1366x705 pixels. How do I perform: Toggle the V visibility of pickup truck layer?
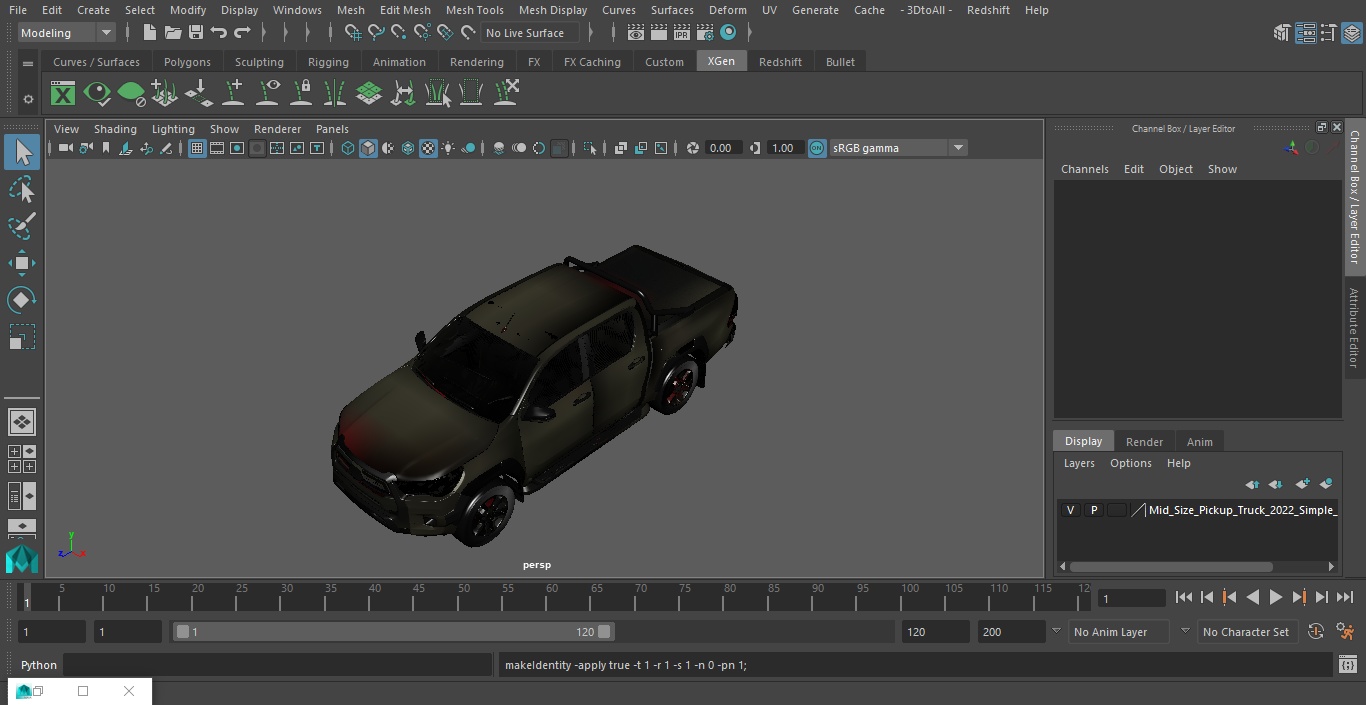[1070, 510]
